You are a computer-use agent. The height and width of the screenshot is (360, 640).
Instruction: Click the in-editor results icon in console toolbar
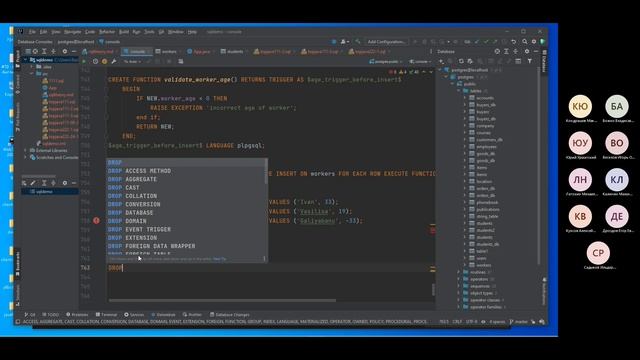(x=180, y=62)
